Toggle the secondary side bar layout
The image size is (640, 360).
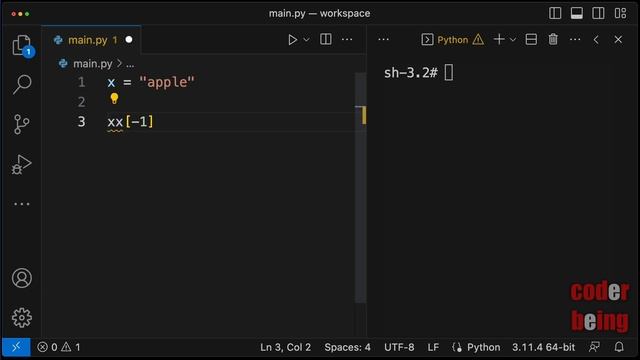coord(598,13)
